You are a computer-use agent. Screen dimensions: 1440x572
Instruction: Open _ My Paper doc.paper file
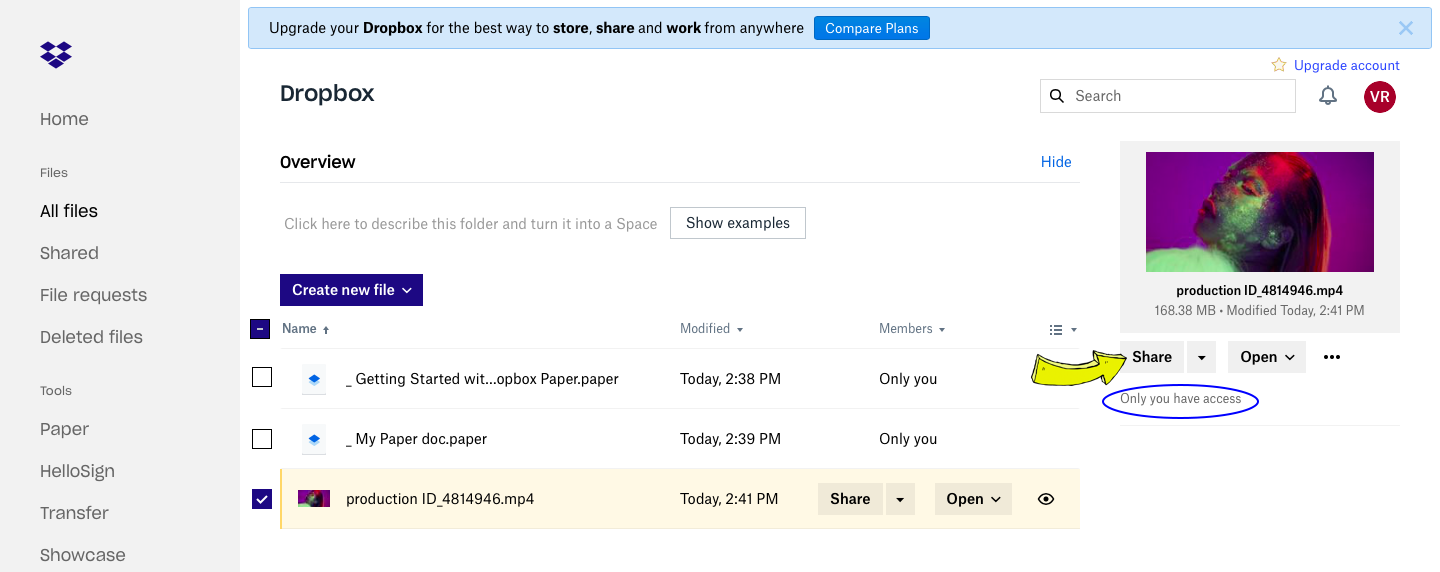coord(416,439)
